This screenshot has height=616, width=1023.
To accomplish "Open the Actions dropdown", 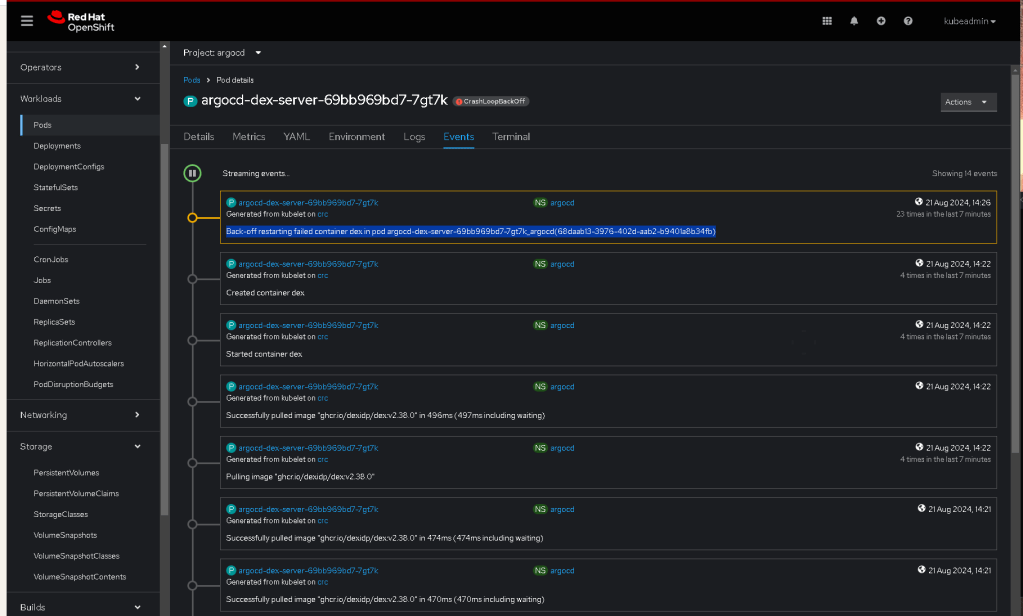I will pyautogui.click(x=968, y=102).
